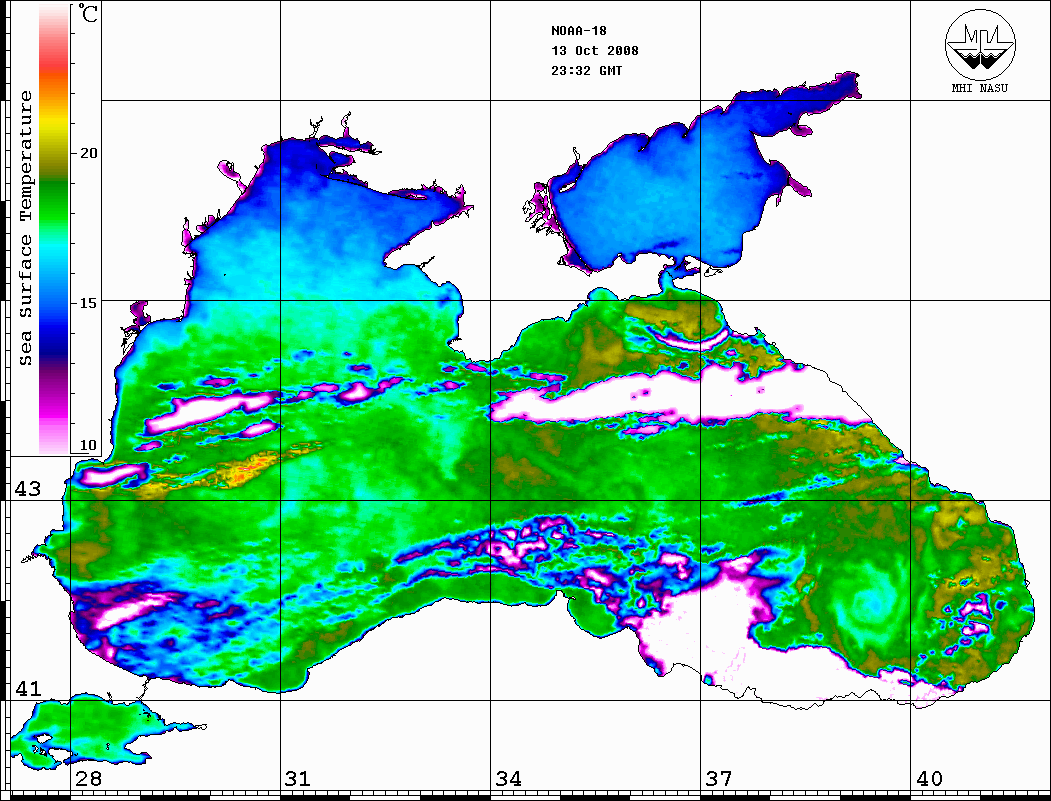
Task: Click the 'MHI NASU' caption text
Action: pyautogui.click(x=979, y=88)
